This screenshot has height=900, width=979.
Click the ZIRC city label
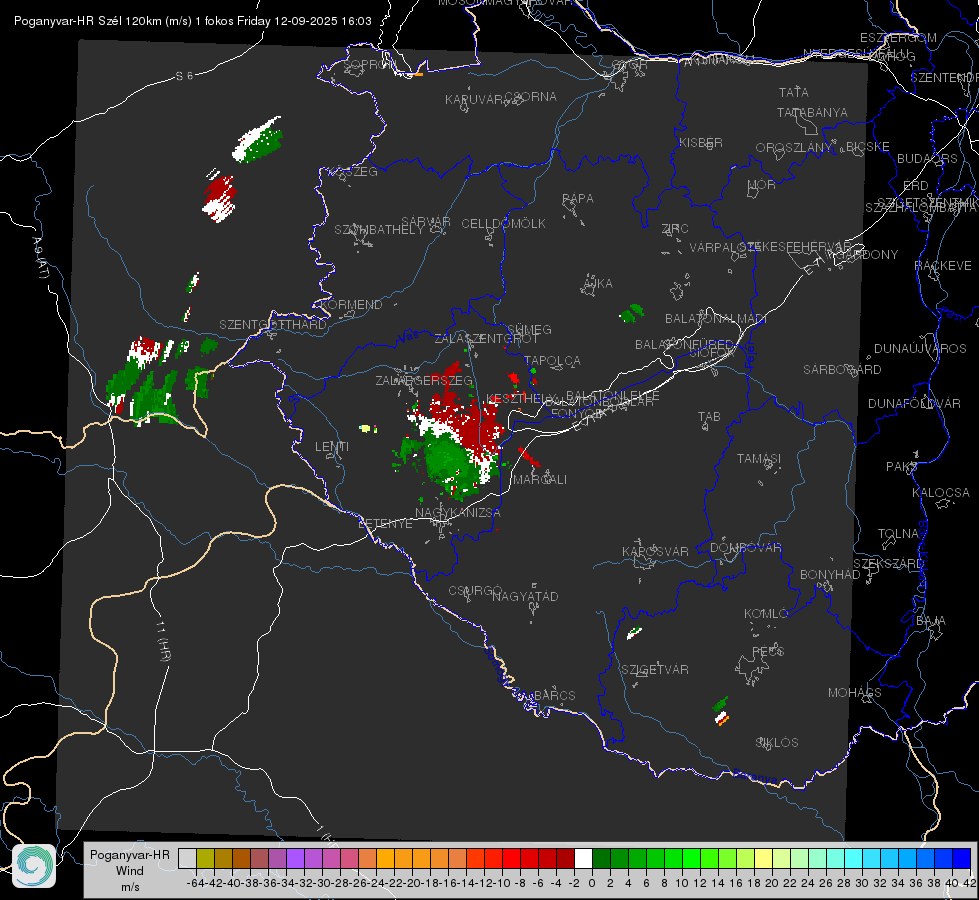675,229
